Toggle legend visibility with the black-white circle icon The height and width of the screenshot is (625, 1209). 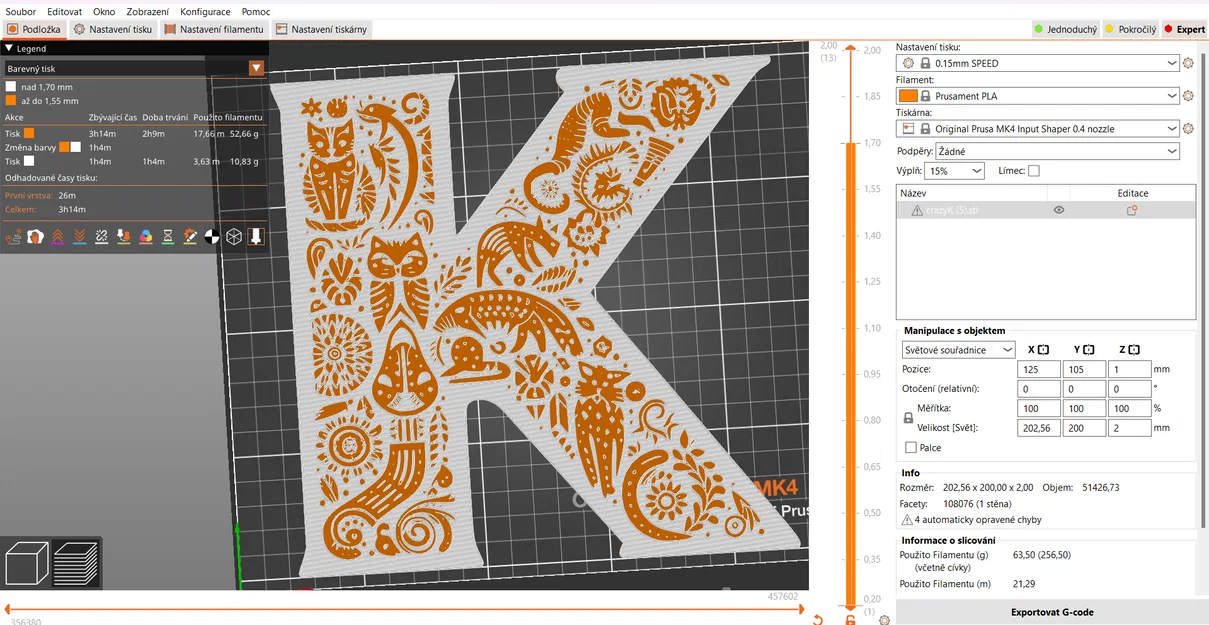tap(211, 237)
